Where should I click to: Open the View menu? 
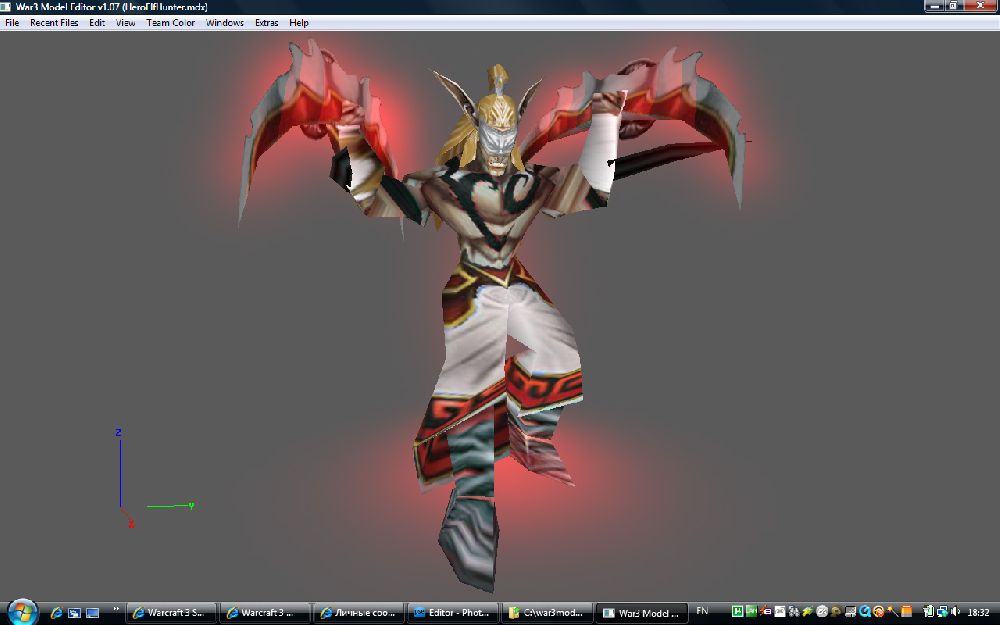click(x=125, y=22)
